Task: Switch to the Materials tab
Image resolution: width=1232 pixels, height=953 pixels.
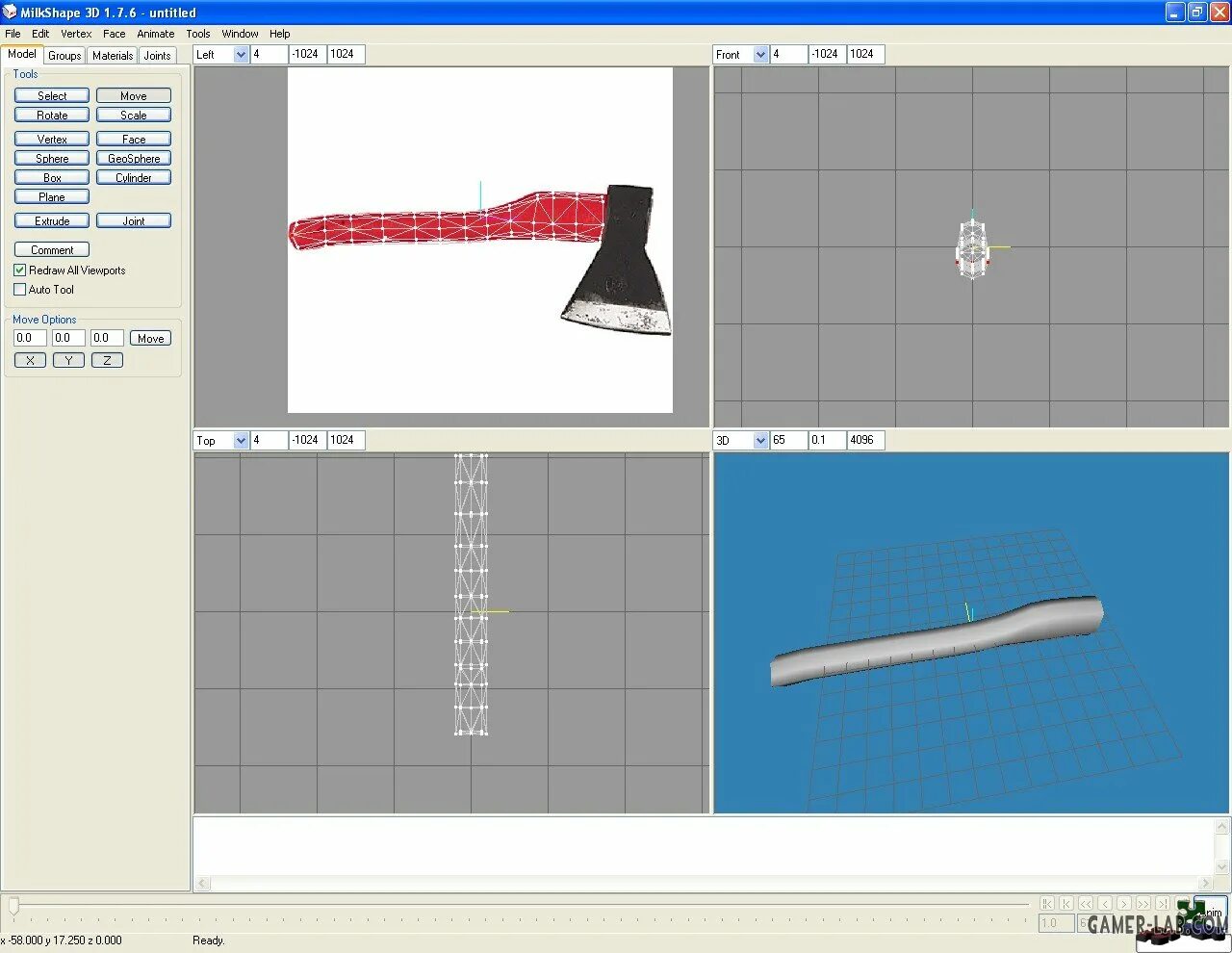Action: pos(113,56)
